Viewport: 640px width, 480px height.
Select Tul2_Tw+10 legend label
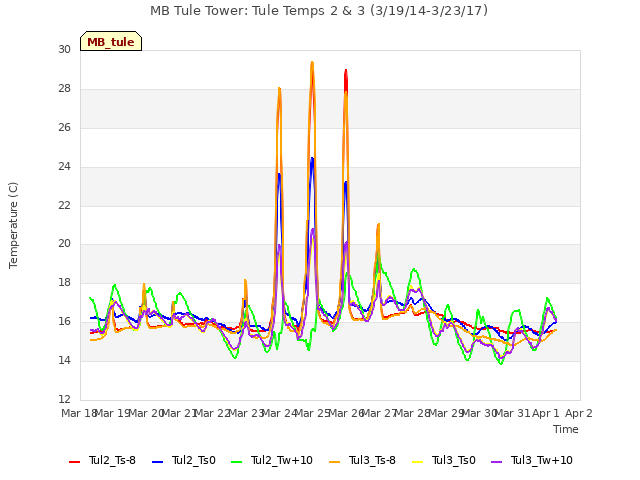(x=282, y=460)
